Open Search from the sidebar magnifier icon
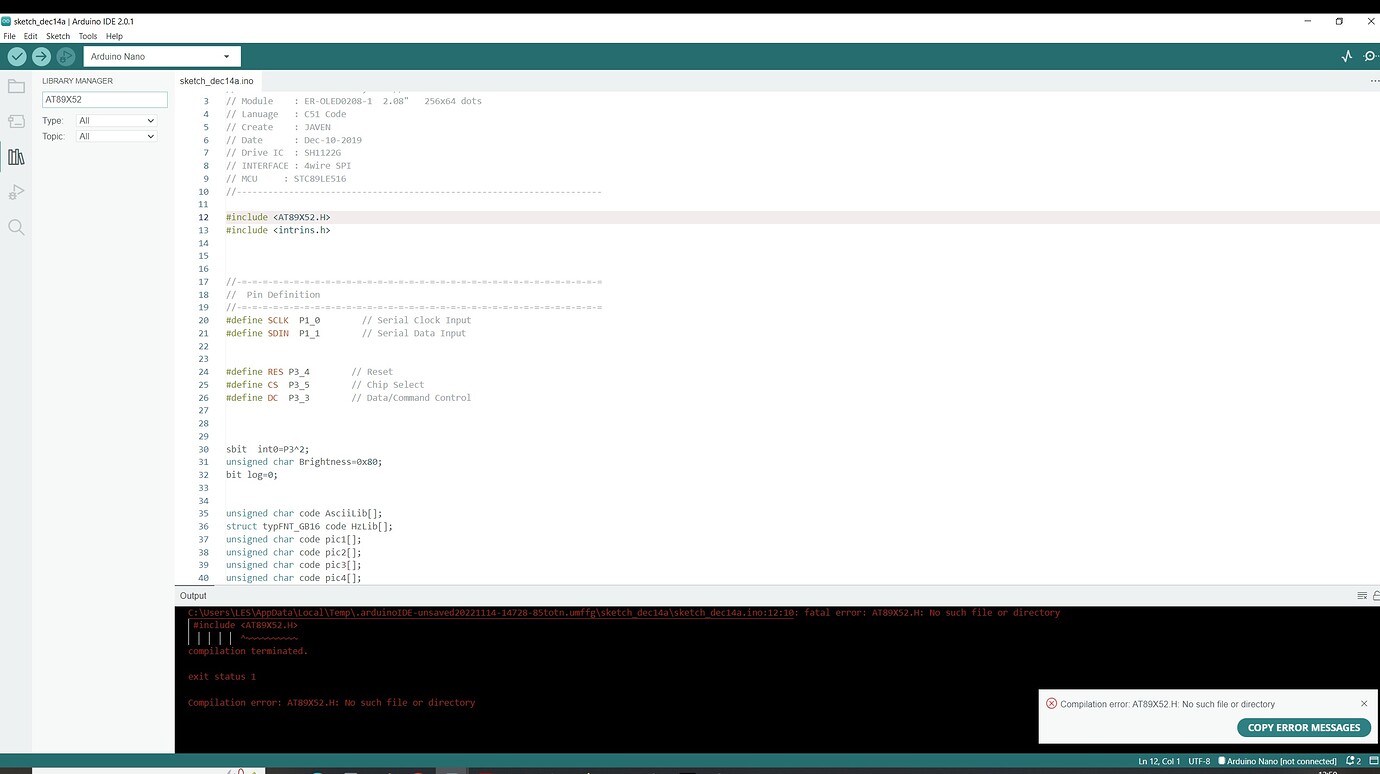Screen dimensions: 1380x774 tap(16, 226)
